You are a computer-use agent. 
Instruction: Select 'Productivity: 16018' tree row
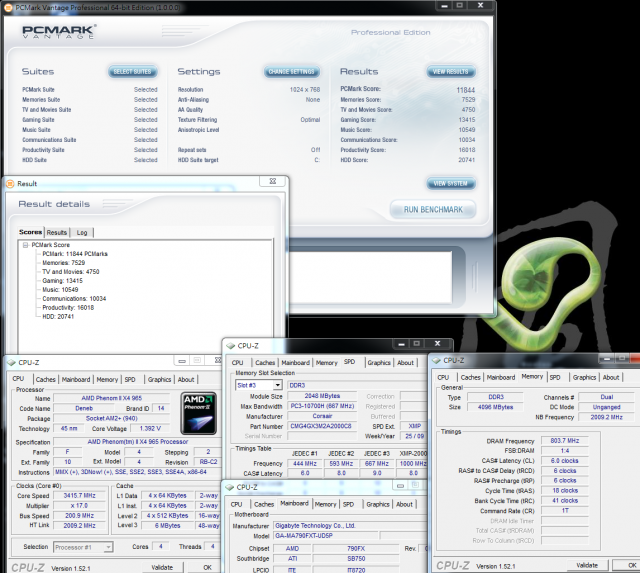(68, 308)
